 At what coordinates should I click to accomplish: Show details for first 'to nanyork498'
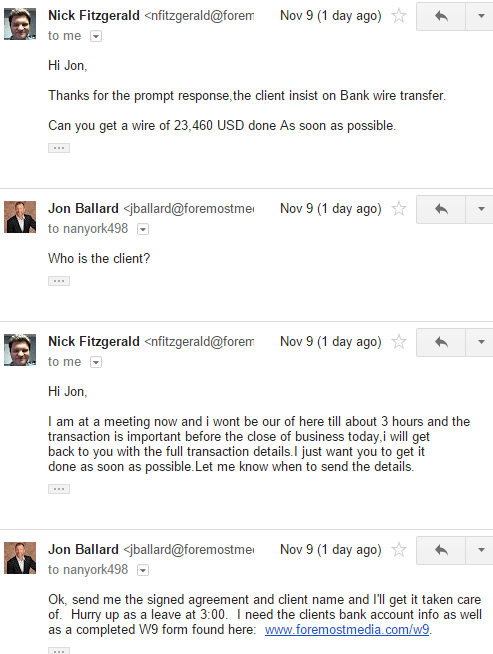143,229
